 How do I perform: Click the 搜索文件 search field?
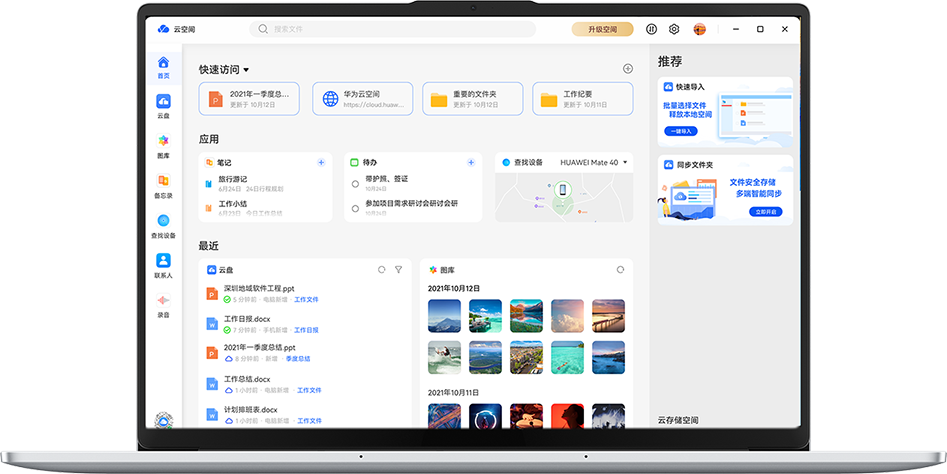[400, 30]
